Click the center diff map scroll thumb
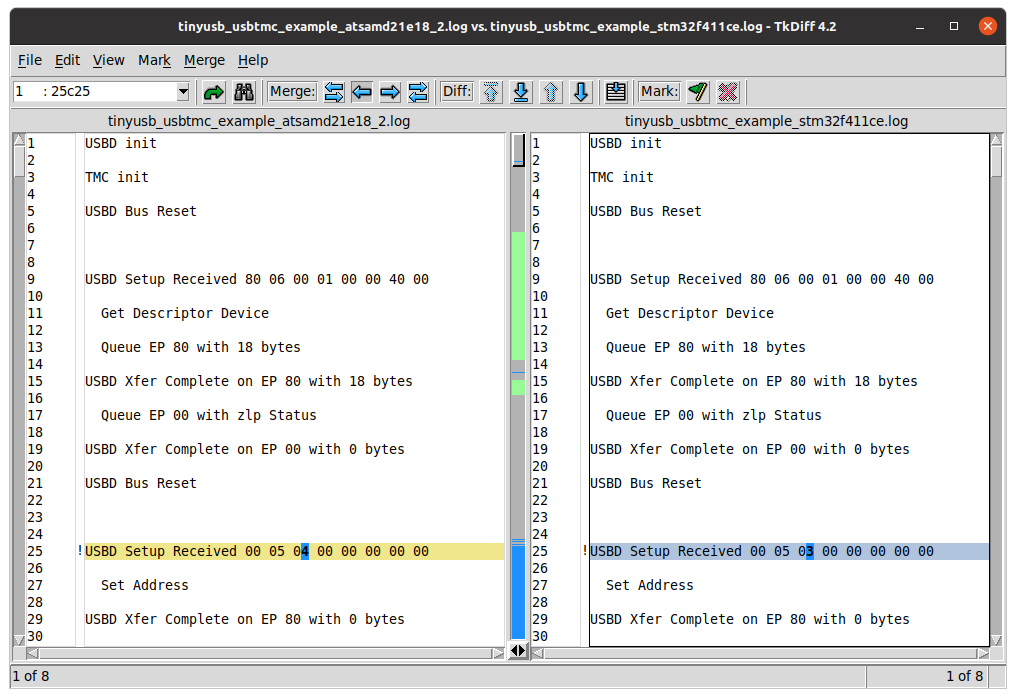The image size is (1016, 698). [x=518, y=150]
